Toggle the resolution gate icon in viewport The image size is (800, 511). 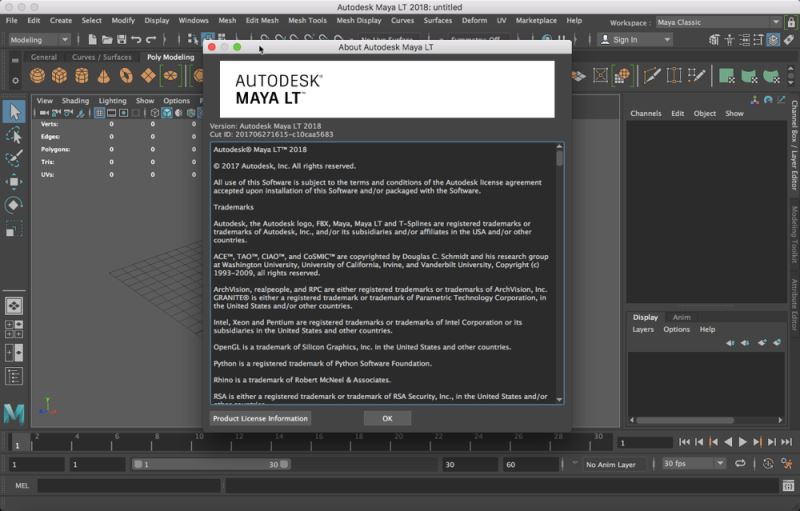(x=123, y=113)
